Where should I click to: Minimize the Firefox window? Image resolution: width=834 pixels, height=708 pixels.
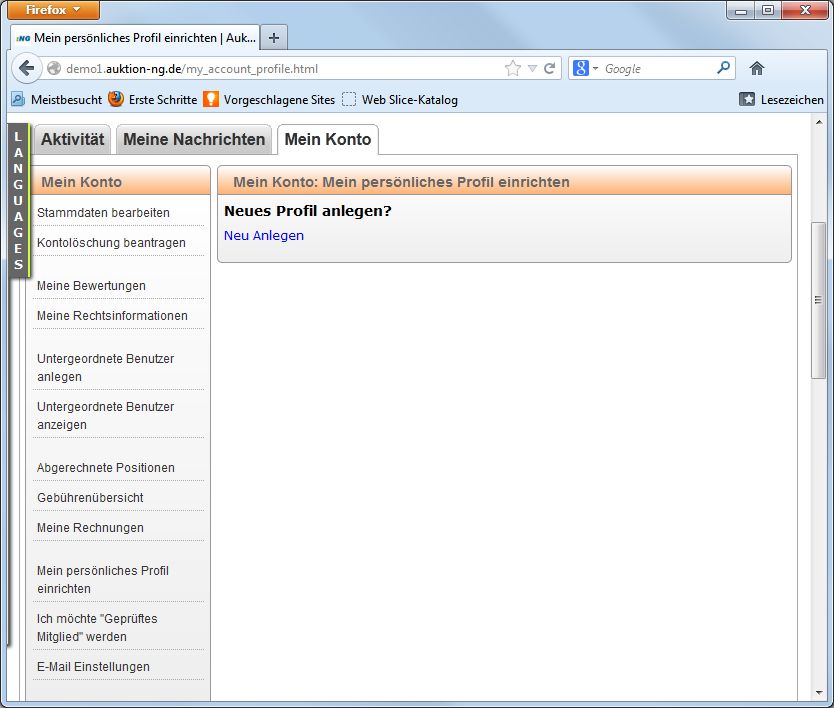pos(740,10)
